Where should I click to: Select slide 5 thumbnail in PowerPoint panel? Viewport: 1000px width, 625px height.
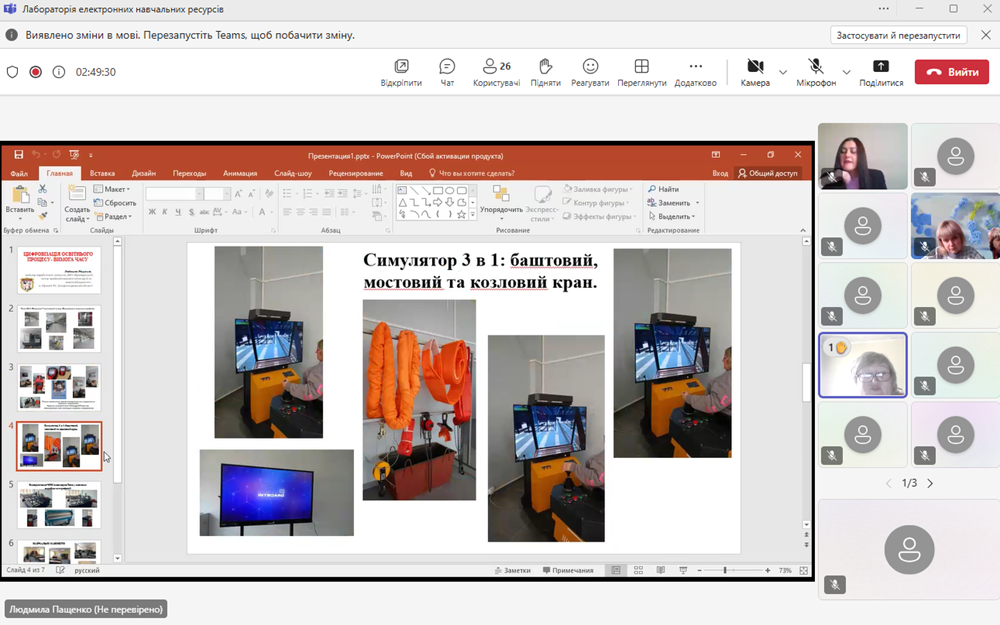(x=59, y=505)
